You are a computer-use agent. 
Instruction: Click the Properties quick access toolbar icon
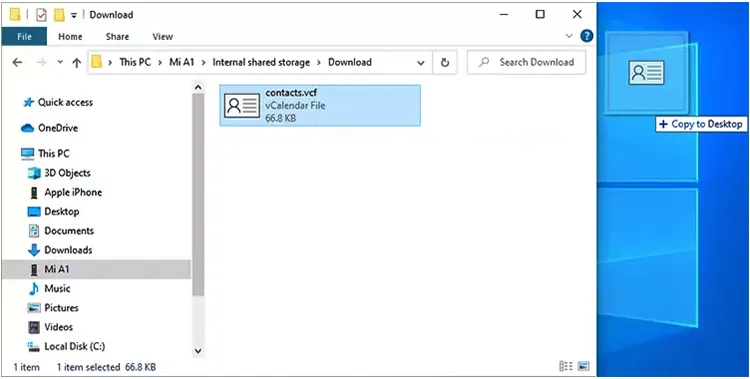pyautogui.click(x=42, y=15)
